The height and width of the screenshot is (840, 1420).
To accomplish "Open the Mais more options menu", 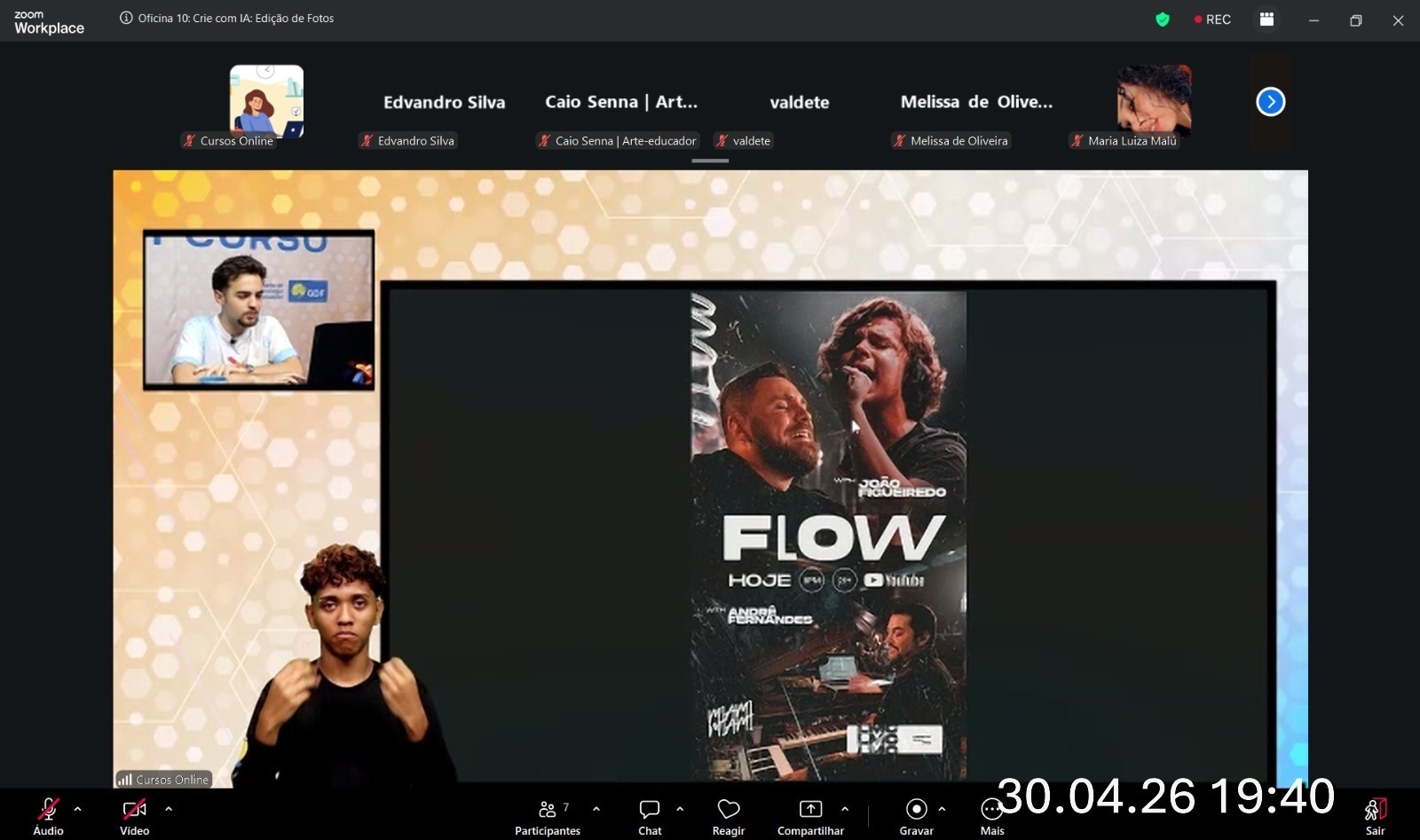I will click(992, 816).
